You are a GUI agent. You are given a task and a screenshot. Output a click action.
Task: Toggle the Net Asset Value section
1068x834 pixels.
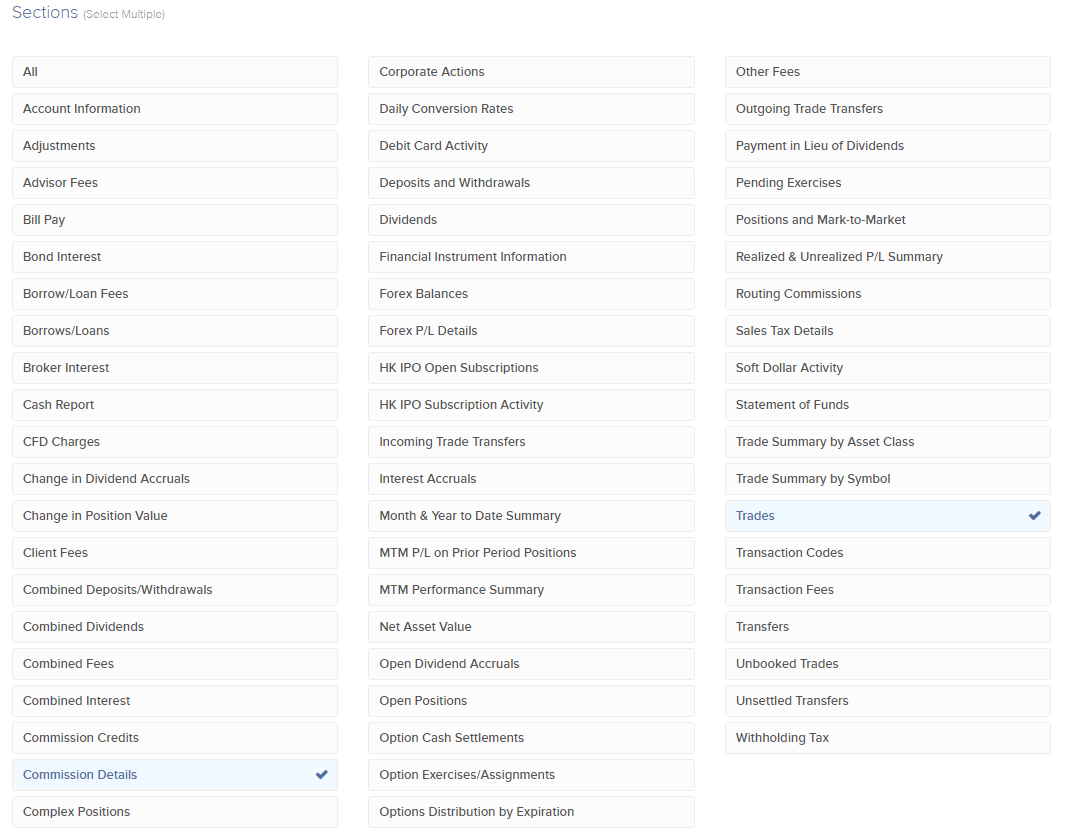click(531, 627)
